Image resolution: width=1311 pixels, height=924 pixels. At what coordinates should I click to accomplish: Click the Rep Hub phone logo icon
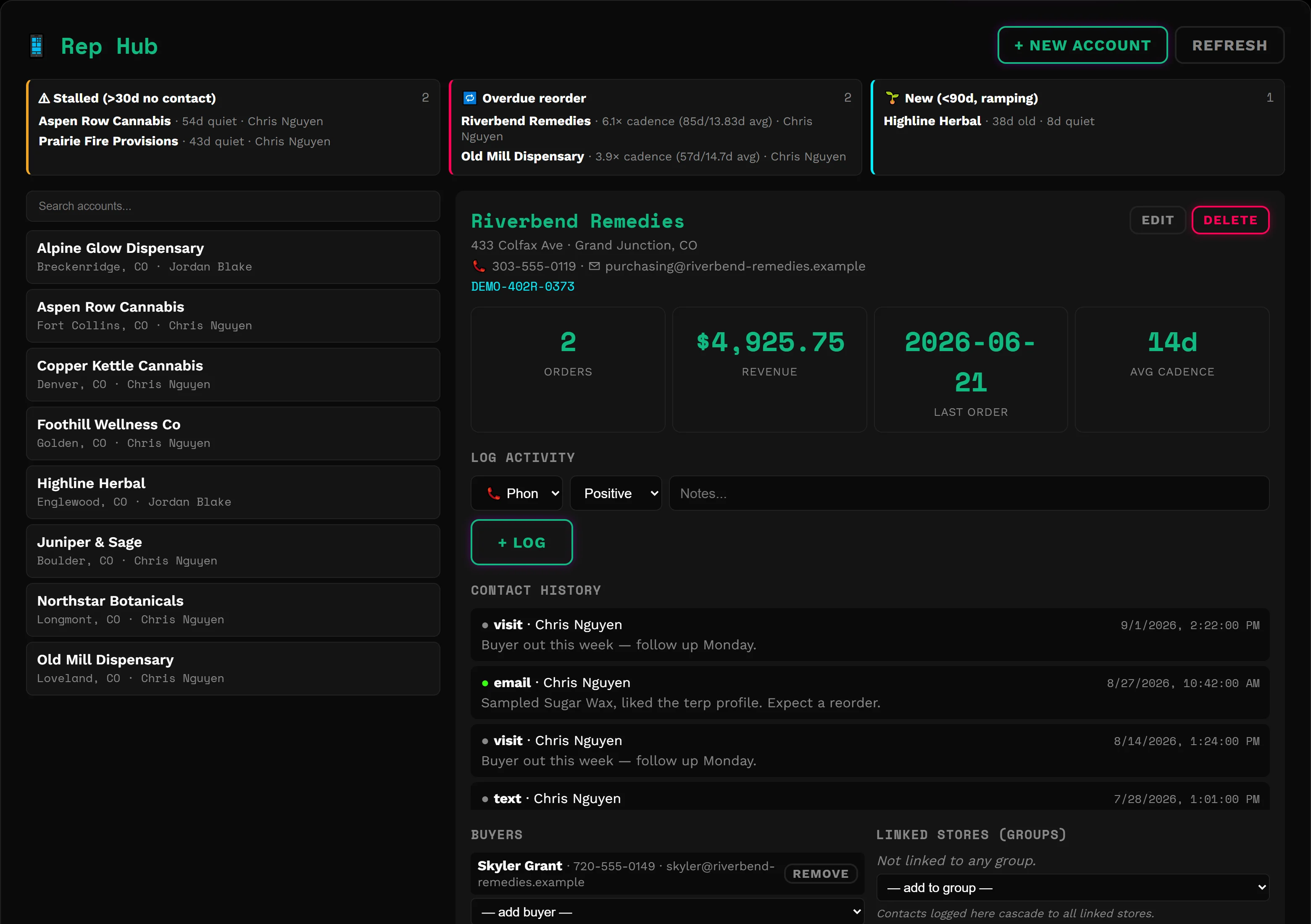point(37,46)
